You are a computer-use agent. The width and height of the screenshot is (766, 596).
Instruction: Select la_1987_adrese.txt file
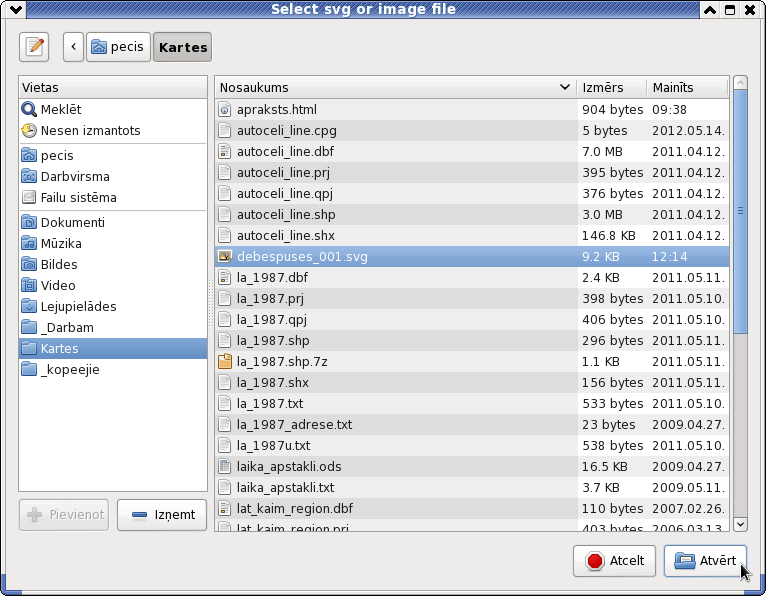click(472, 425)
